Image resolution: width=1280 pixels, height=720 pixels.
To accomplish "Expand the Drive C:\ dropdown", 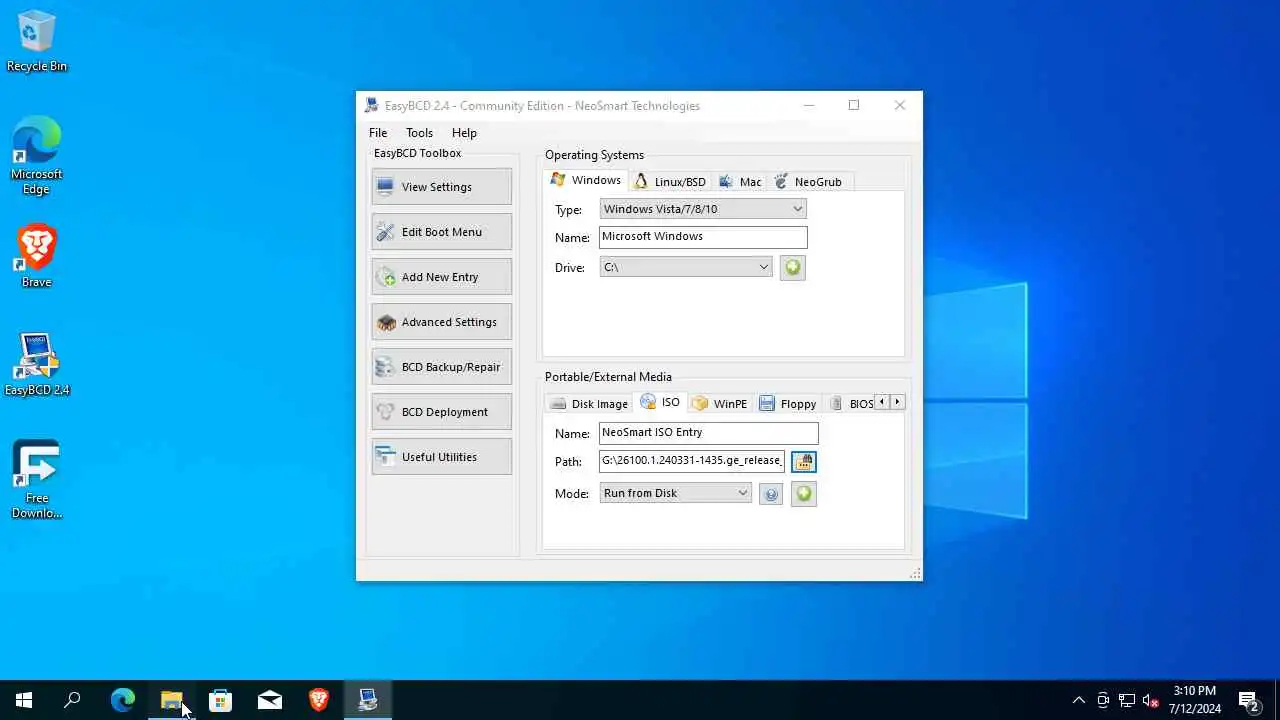I will coord(686,267).
